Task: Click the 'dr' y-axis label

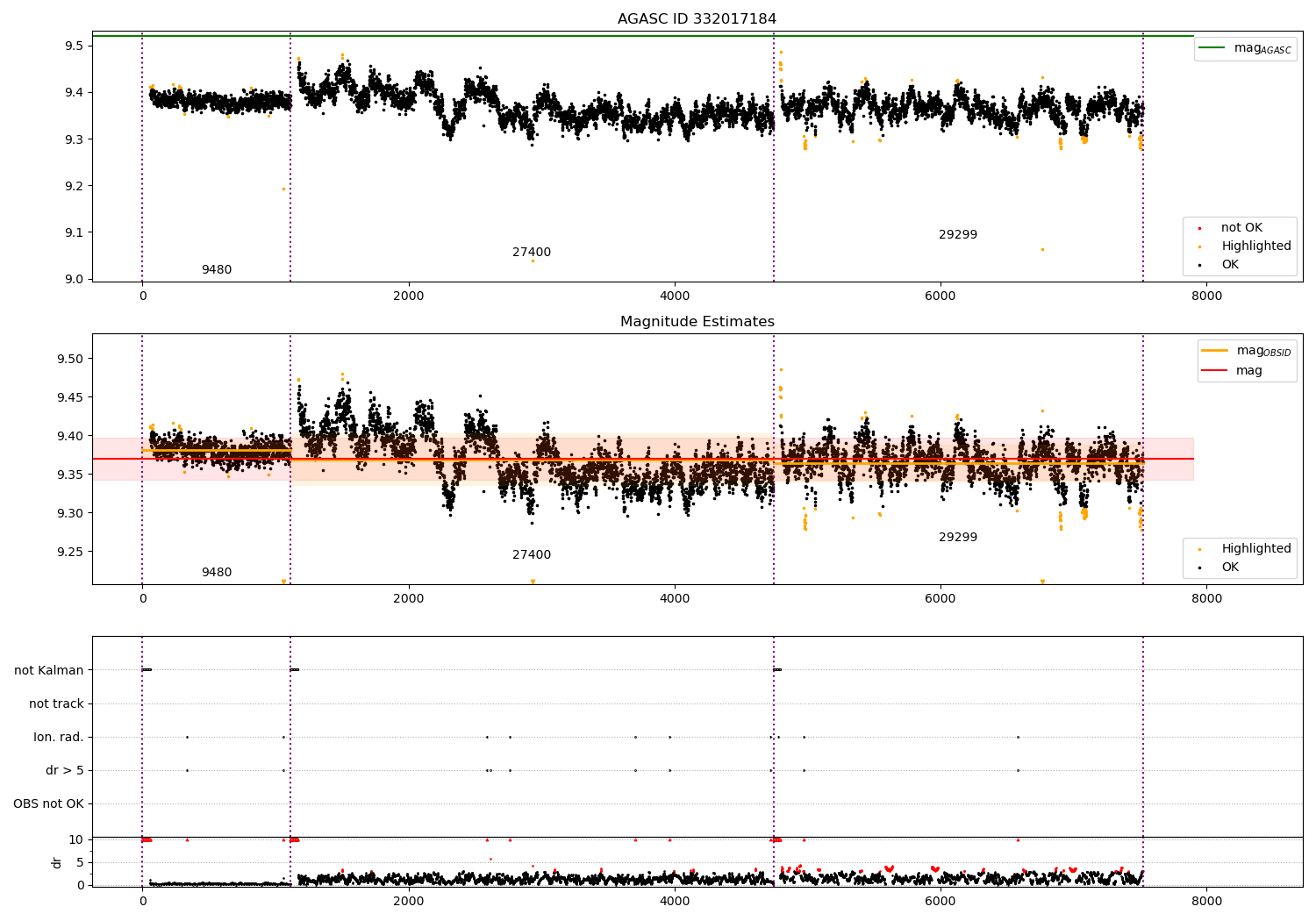Action: coord(57,862)
